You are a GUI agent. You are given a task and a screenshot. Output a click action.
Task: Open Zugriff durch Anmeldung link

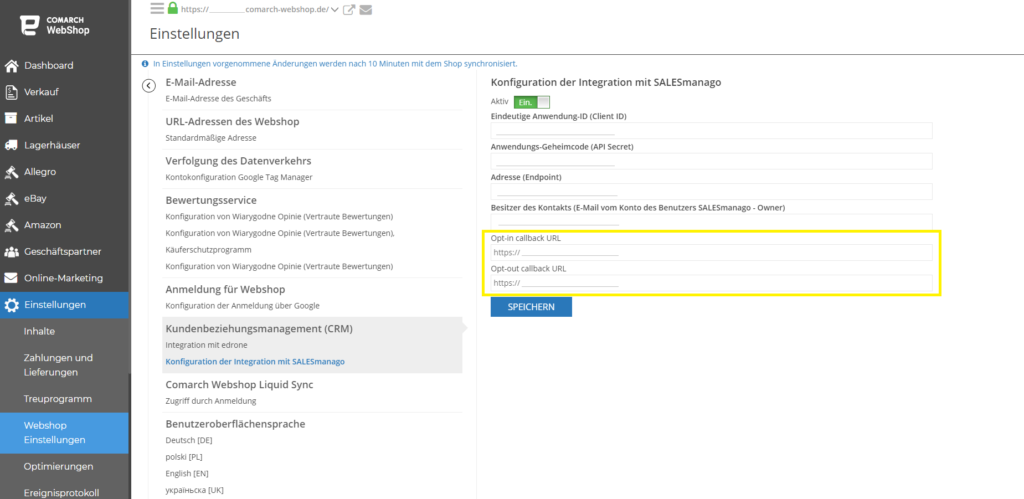(211, 400)
